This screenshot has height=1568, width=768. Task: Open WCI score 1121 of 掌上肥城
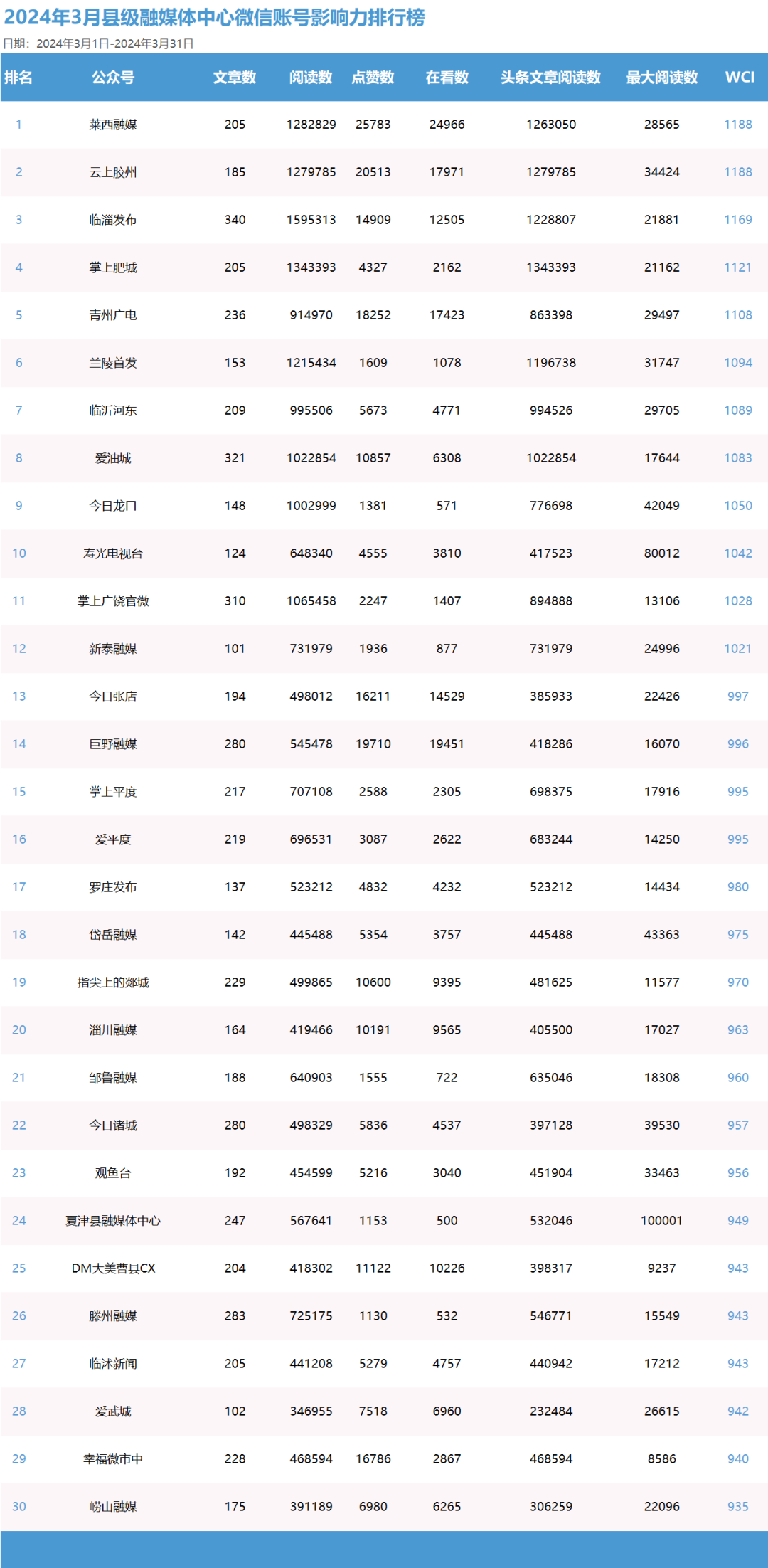(738, 267)
